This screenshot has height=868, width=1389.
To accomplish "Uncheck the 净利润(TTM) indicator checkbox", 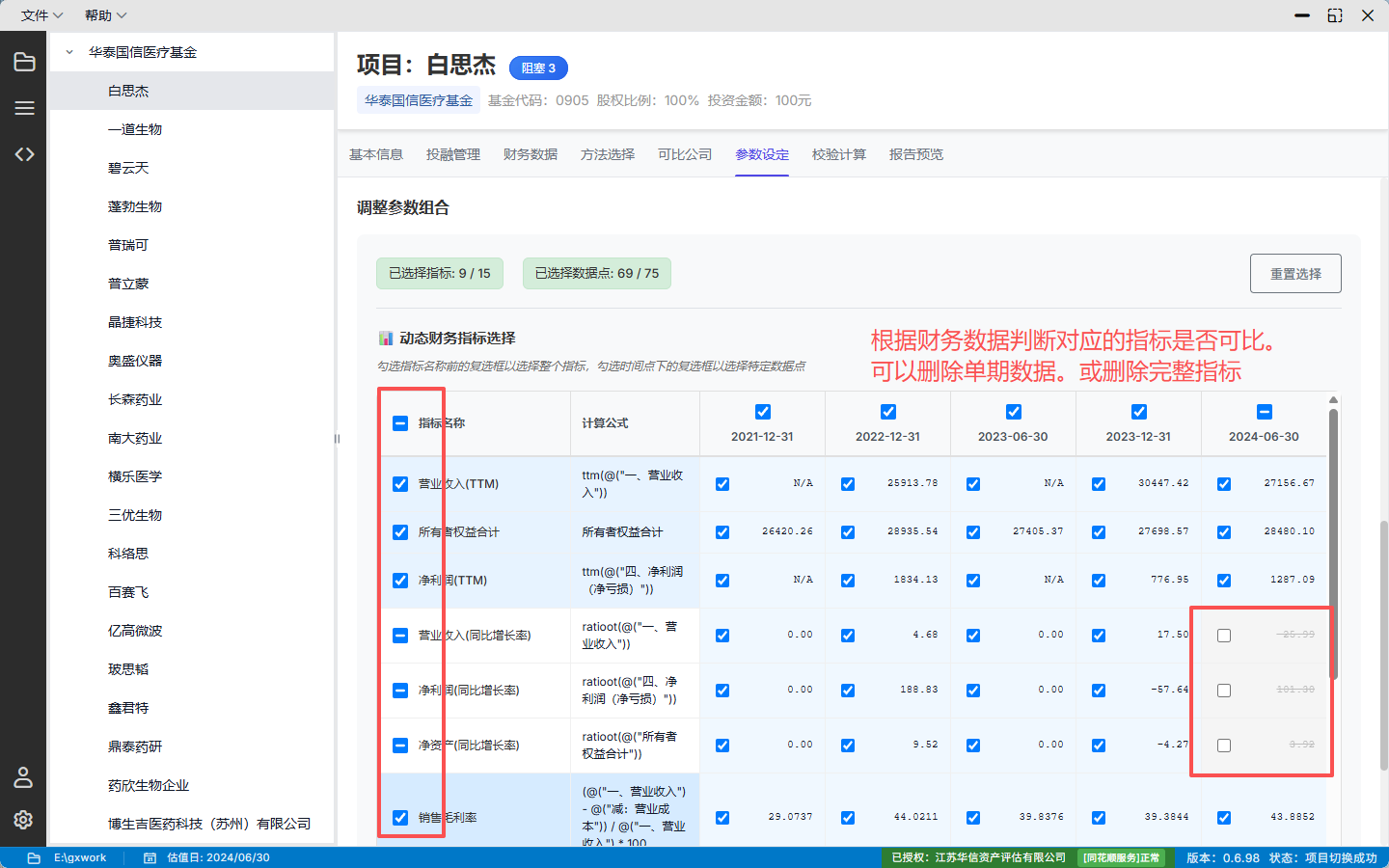I will click(400, 581).
